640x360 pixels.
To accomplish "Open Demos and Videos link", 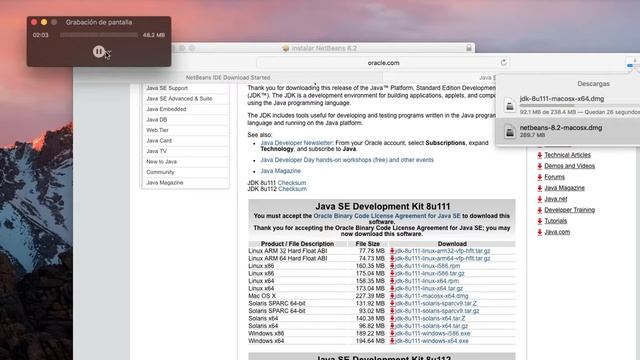I will (x=569, y=166).
